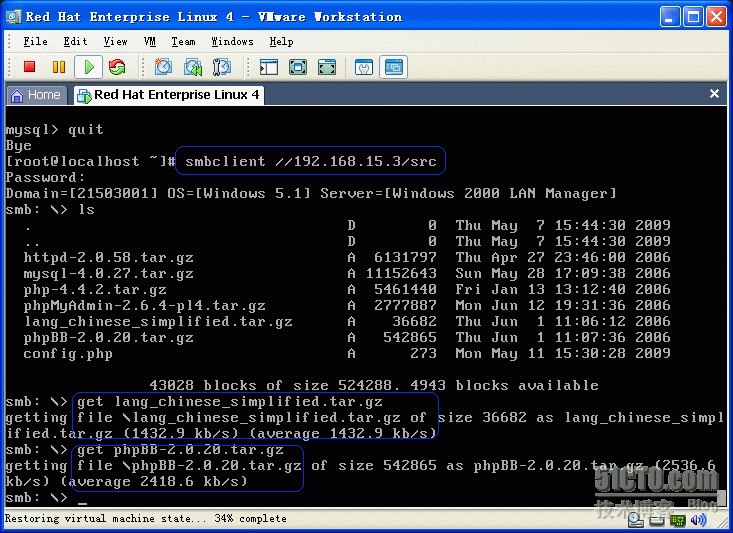Image resolution: width=733 pixels, height=533 pixels.
Task: Click the 'smbclient //192.168.15.3/src' command
Action: 311,161
